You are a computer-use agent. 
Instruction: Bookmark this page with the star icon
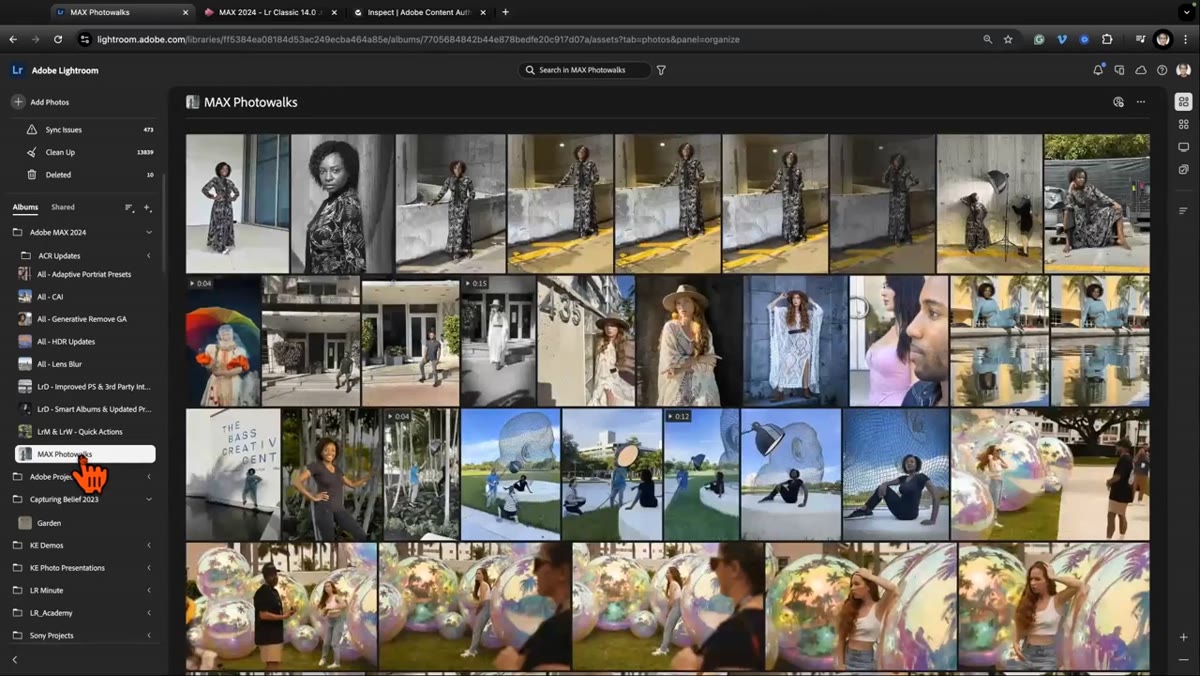click(1008, 39)
